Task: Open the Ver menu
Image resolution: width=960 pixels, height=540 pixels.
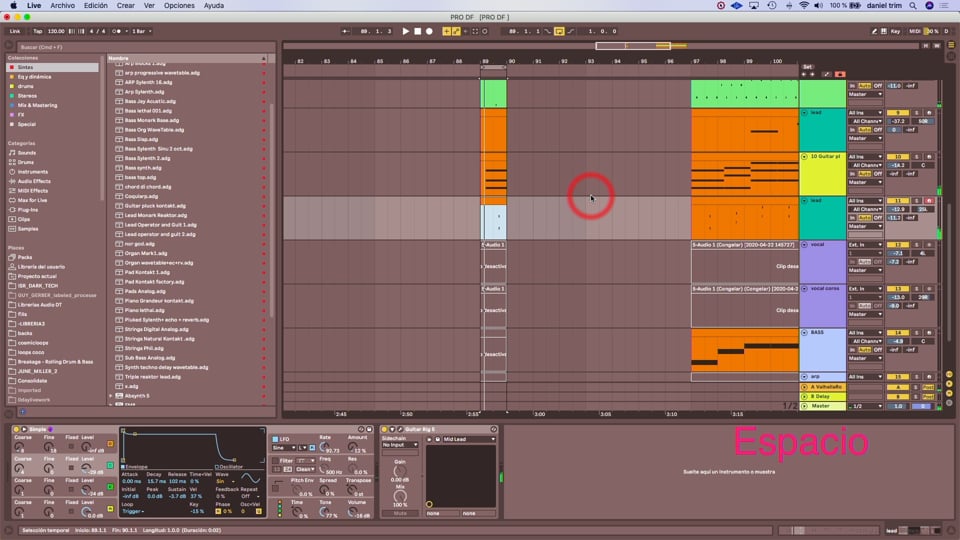Action: tap(149, 6)
